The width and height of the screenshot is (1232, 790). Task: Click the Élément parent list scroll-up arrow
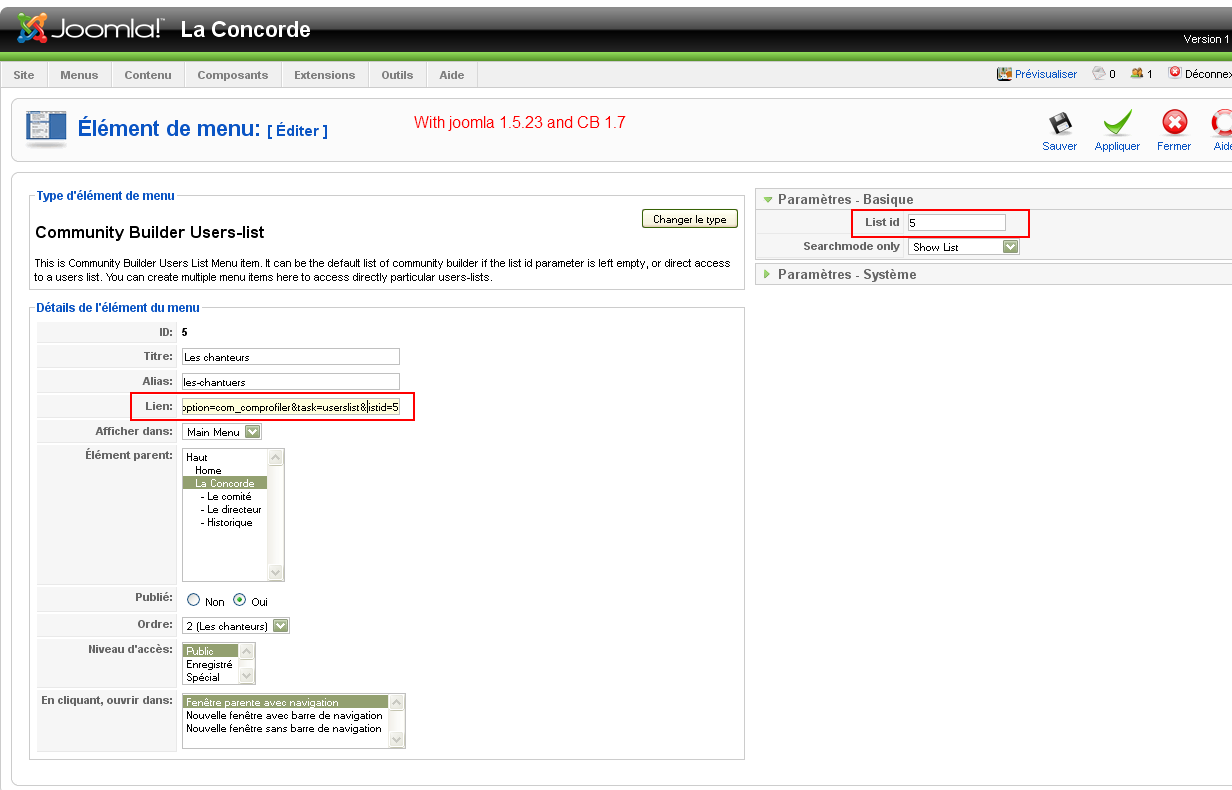pos(276,457)
